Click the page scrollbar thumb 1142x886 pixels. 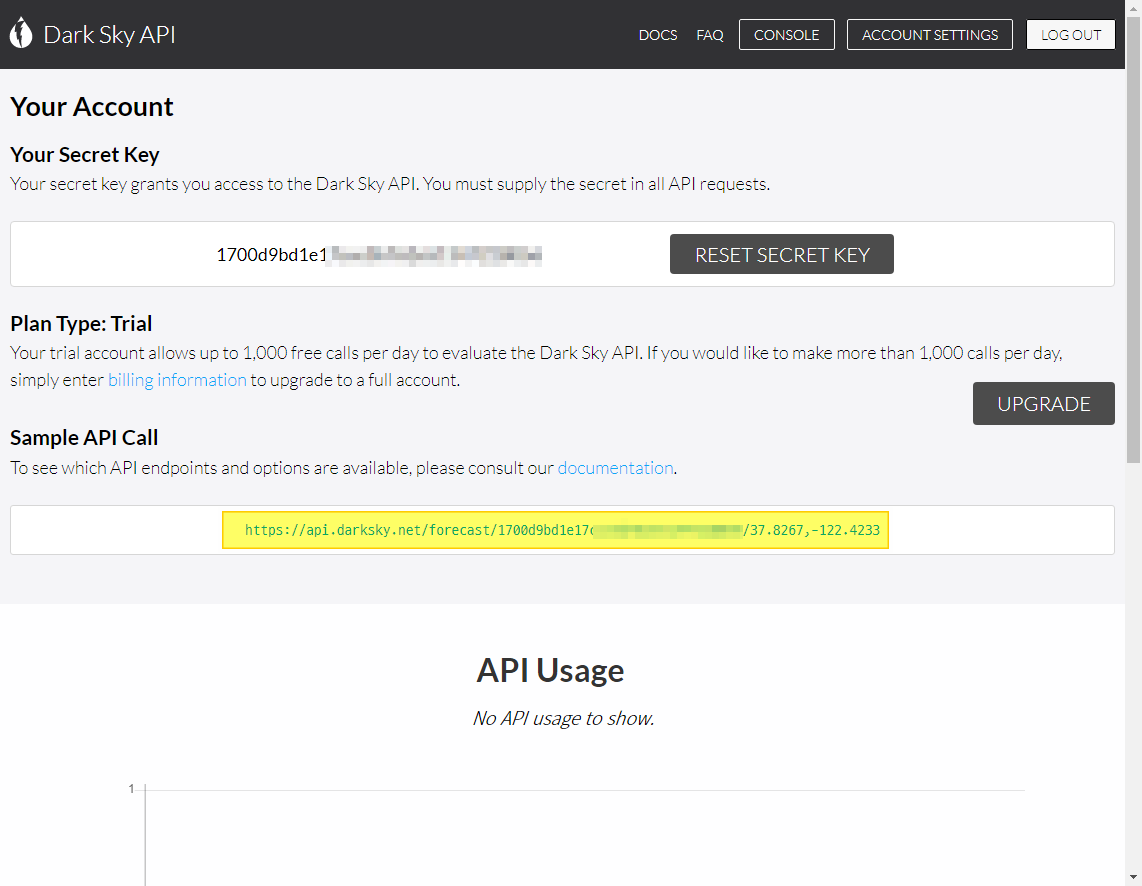(x=1133, y=240)
